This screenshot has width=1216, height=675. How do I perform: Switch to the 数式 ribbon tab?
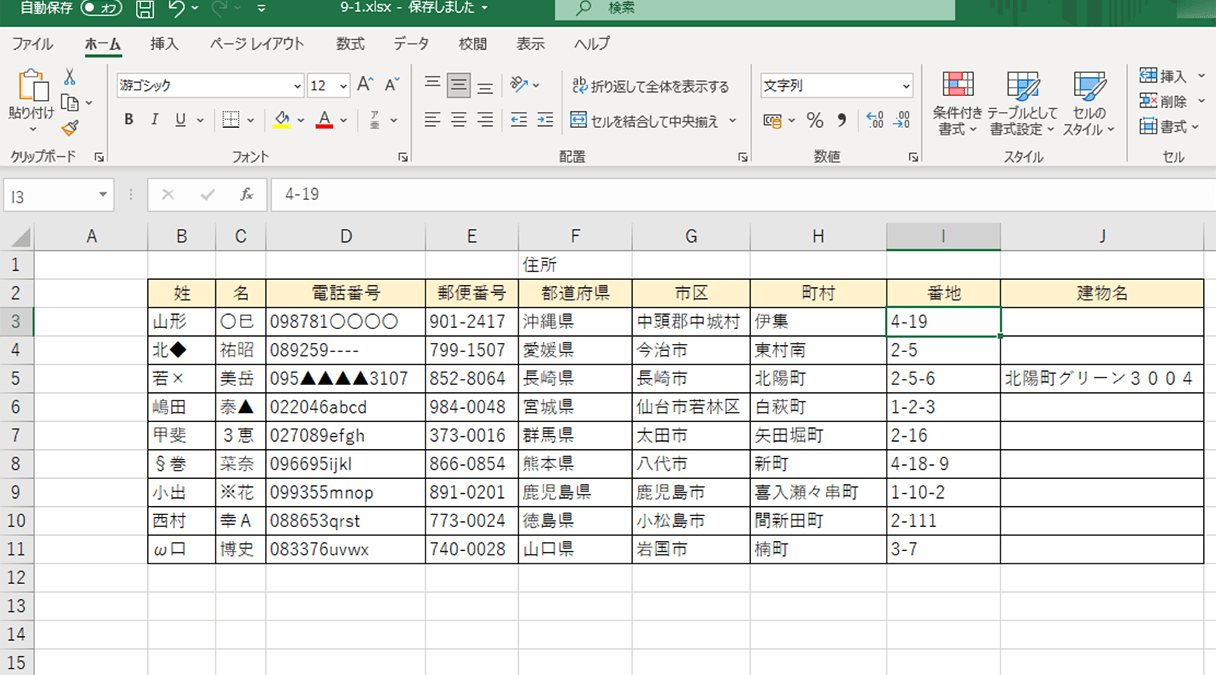(350, 44)
